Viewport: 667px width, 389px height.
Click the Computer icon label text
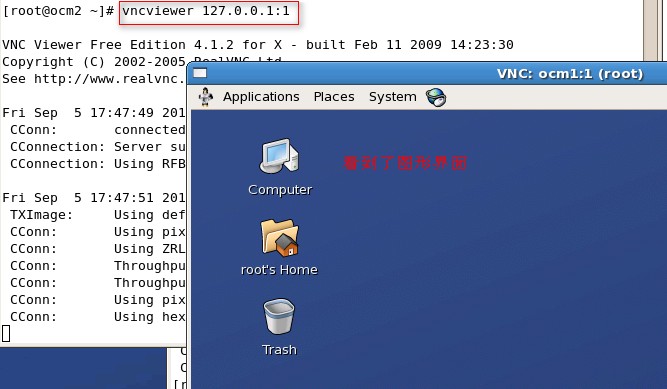280,190
